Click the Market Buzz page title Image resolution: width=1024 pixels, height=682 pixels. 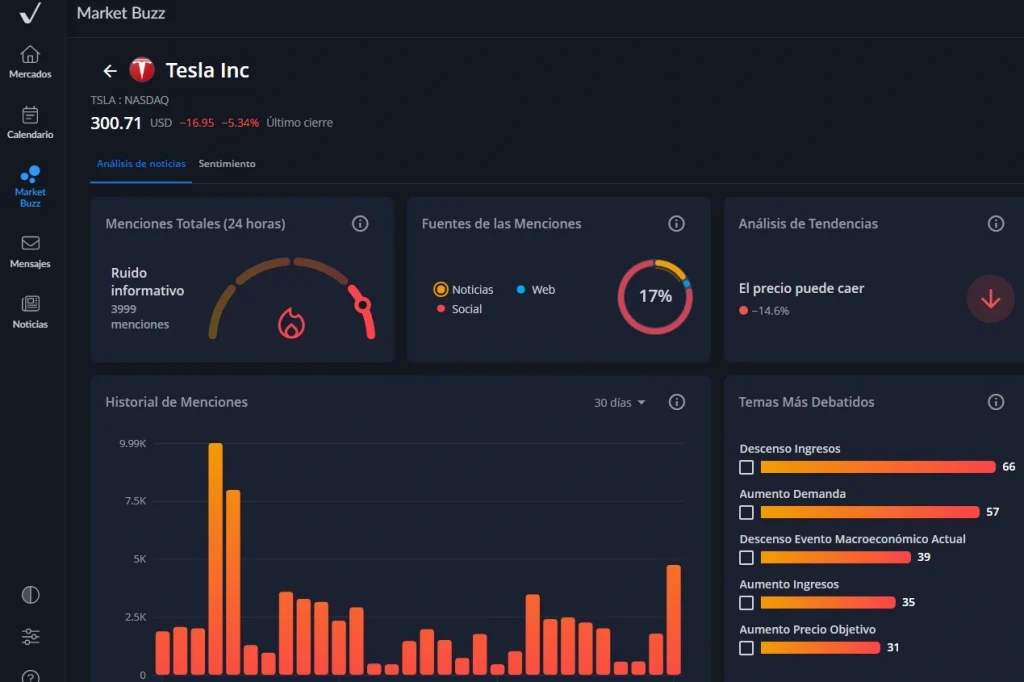click(x=121, y=13)
